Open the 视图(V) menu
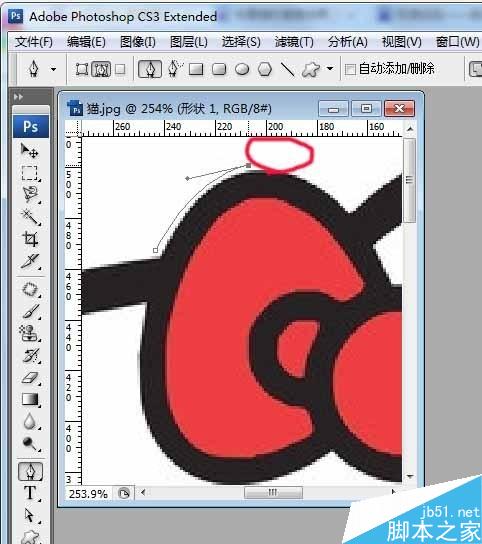 click(x=401, y=42)
